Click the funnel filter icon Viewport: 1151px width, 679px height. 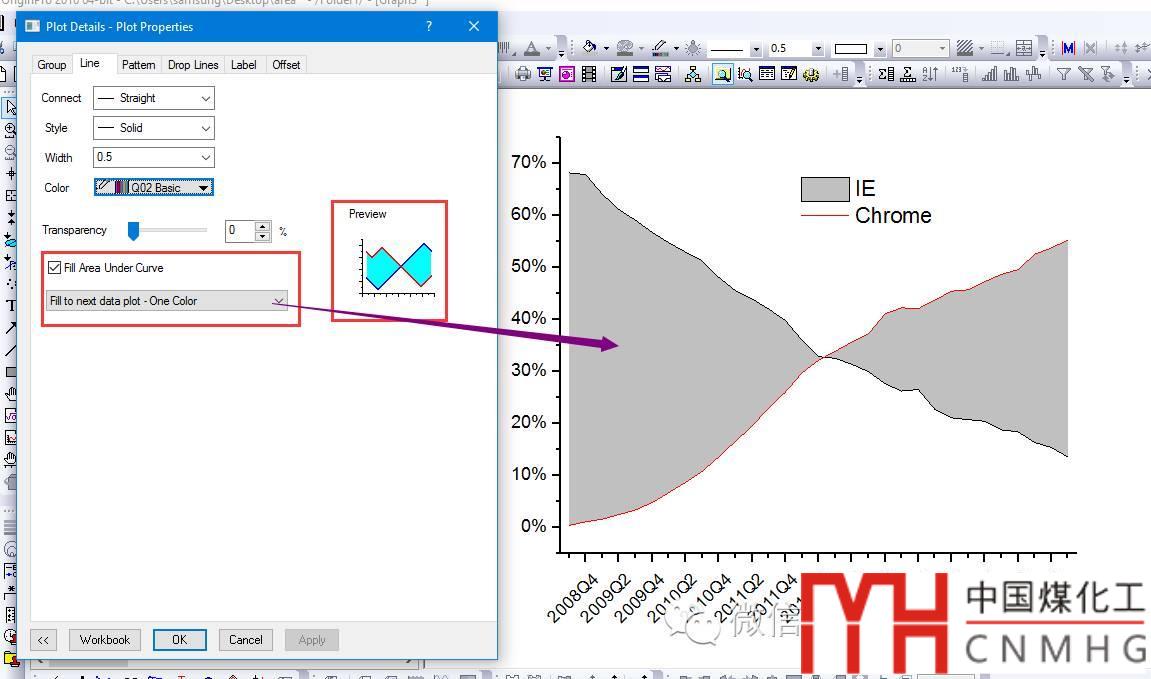pos(1063,74)
